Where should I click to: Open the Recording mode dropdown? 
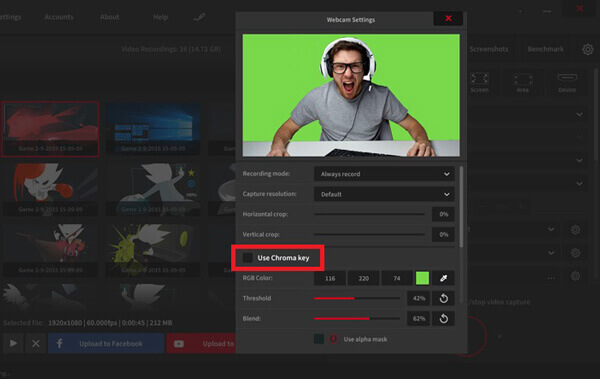click(x=384, y=174)
